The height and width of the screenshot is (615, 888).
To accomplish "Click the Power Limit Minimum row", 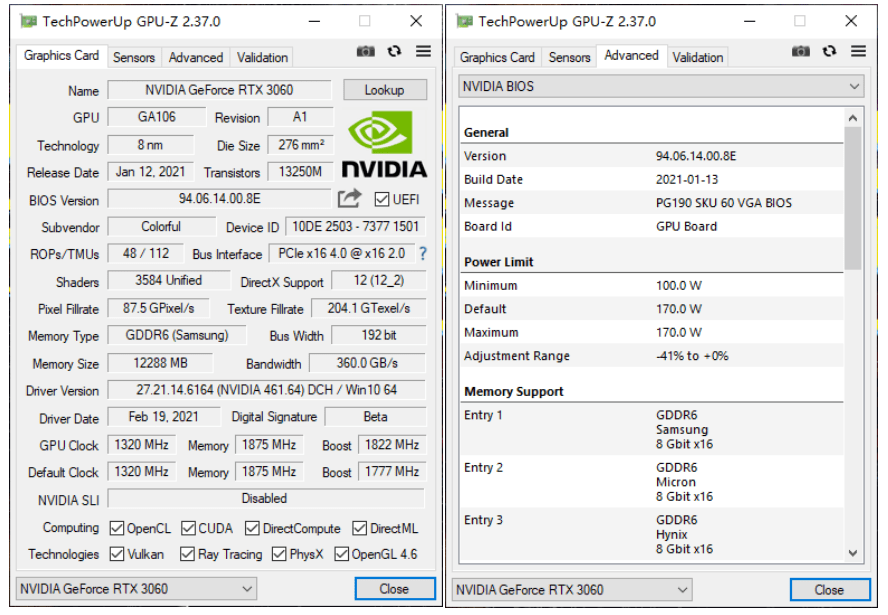I will (652, 285).
